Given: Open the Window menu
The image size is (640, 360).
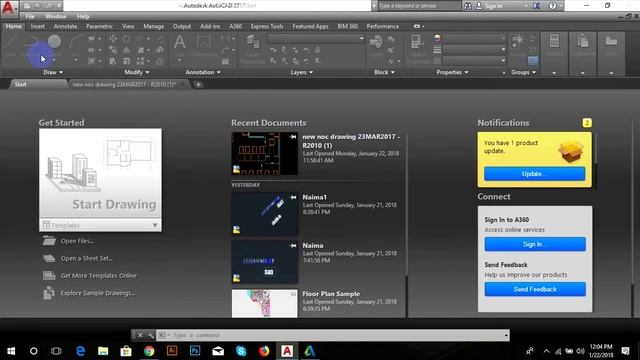Looking at the screenshot, I should 56,16.
